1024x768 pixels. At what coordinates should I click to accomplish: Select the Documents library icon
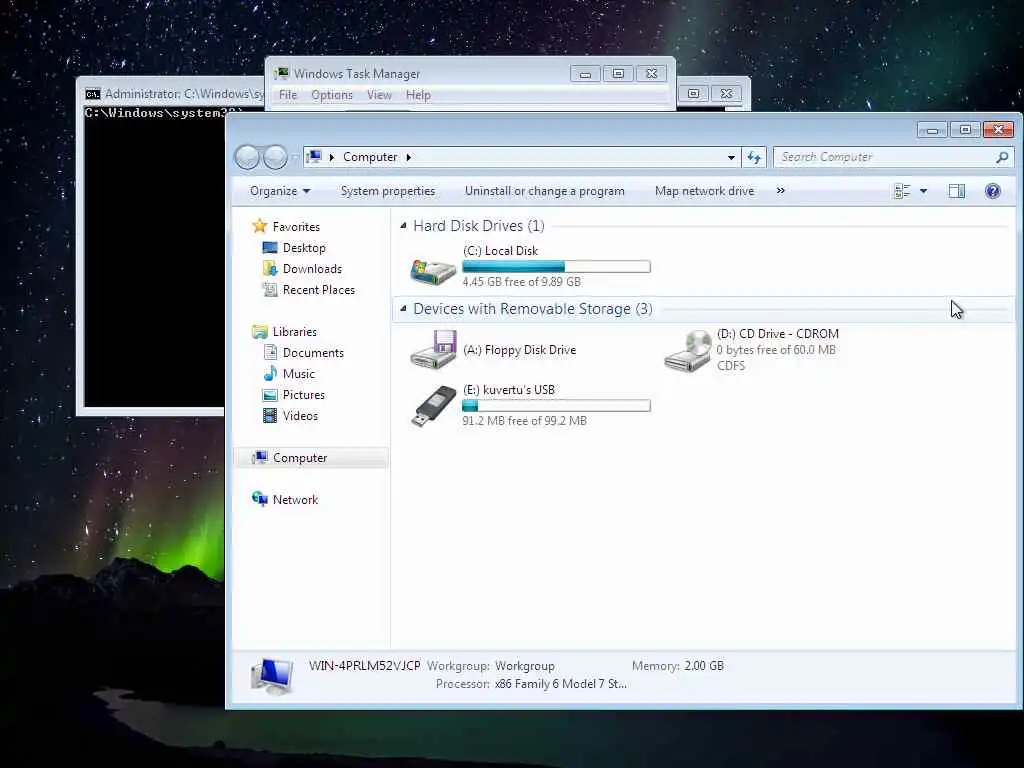pos(270,353)
